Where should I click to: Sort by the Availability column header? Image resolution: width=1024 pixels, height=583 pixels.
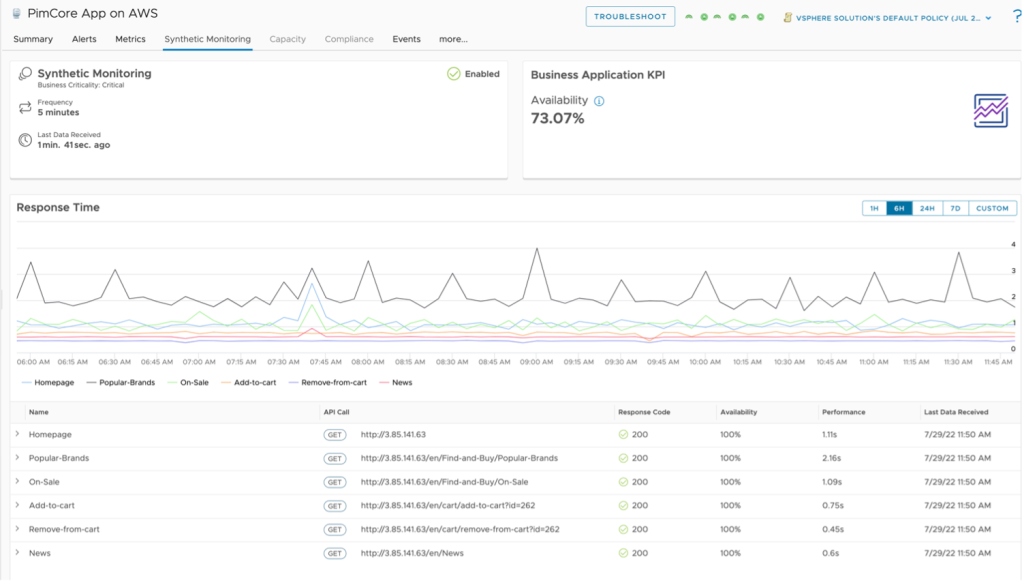[x=739, y=413]
